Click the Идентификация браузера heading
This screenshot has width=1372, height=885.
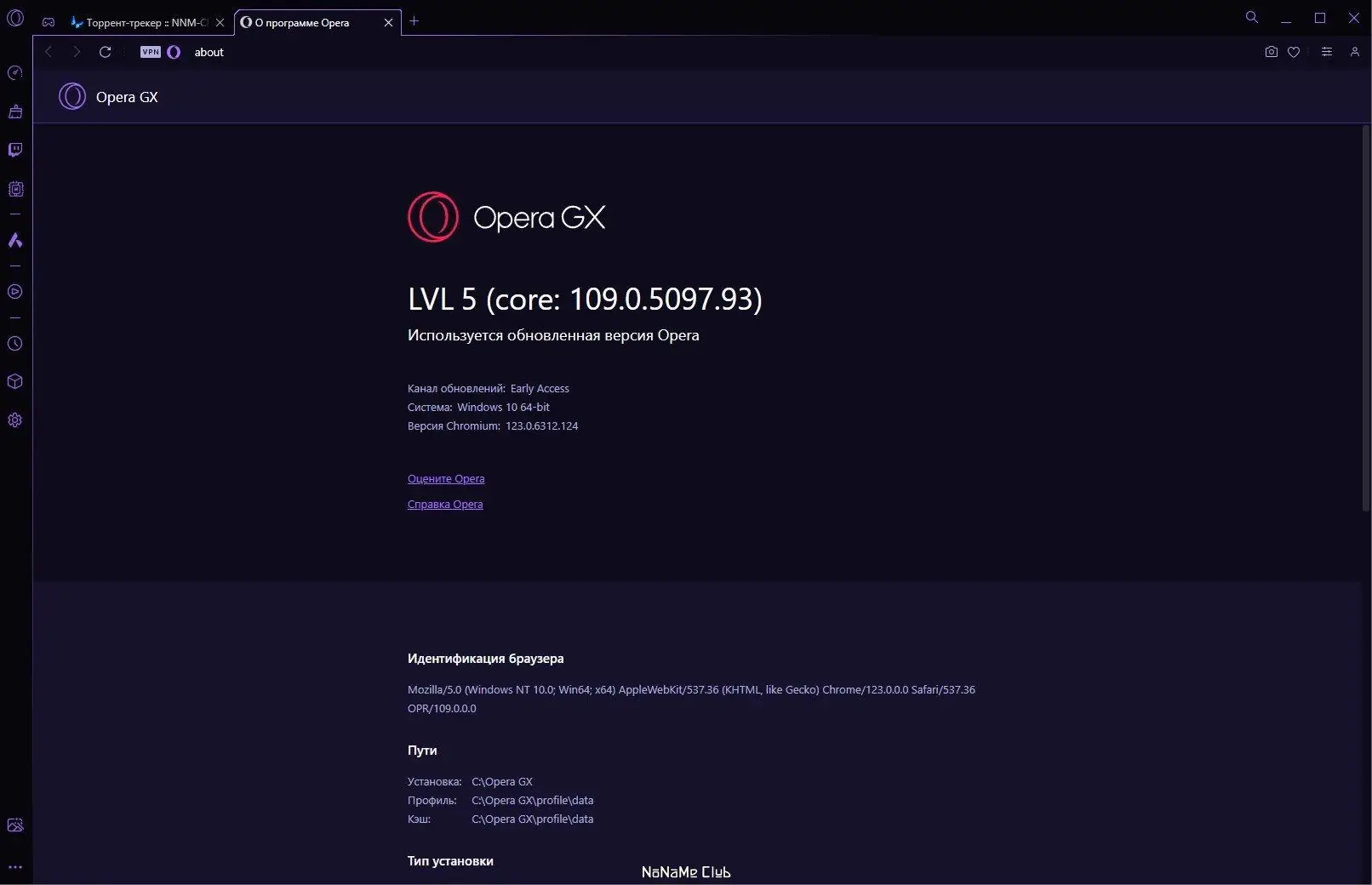(485, 659)
